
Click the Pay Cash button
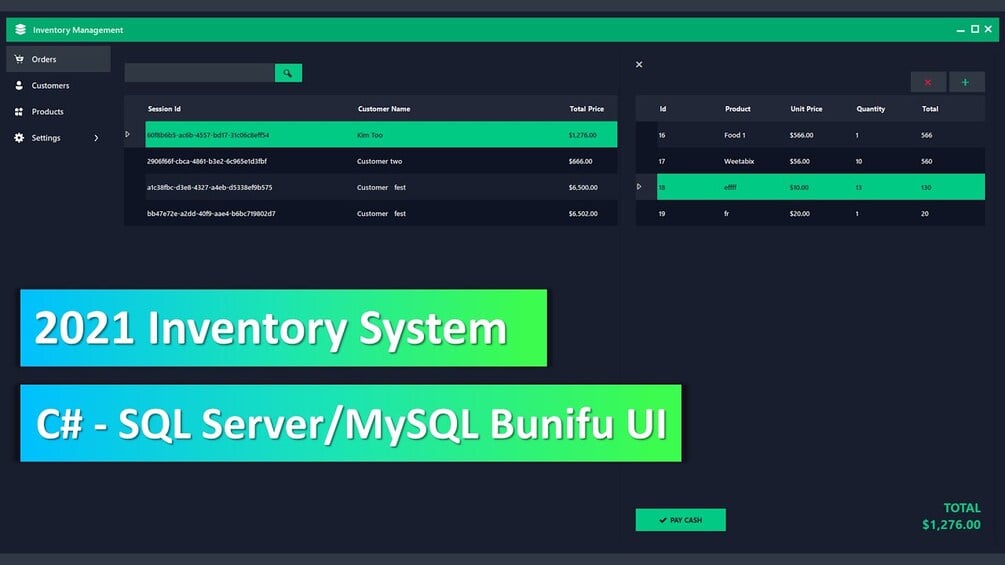click(x=681, y=520)
